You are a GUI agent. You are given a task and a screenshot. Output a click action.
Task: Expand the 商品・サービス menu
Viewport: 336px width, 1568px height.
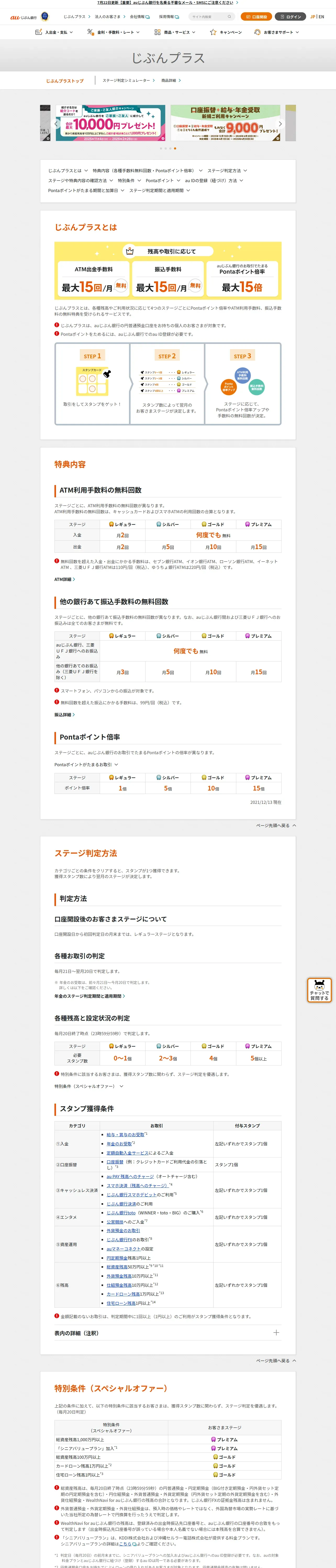175,32
